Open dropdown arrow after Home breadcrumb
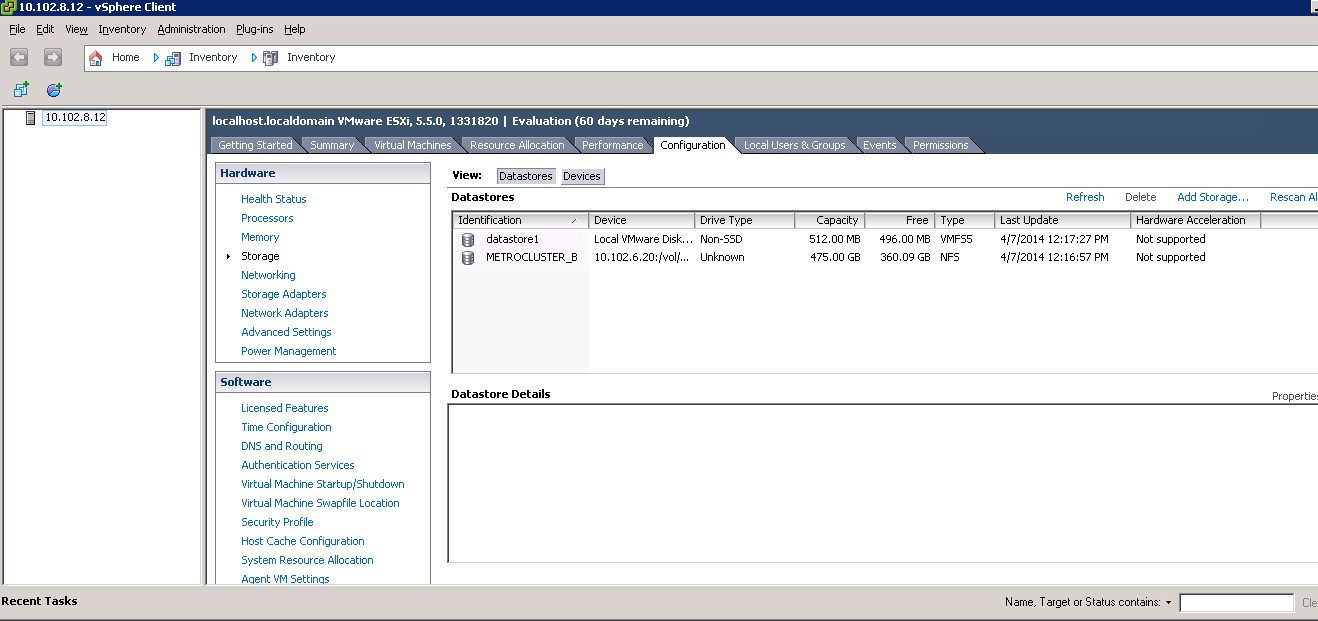This screenshot has height=621, width=1318. pyautogui.click(x=156, y=58)
